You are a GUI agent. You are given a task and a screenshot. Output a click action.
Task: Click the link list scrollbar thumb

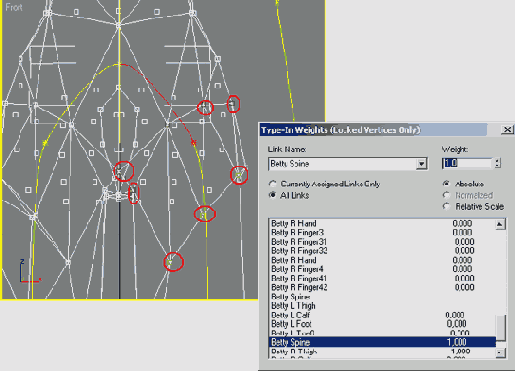coord(501,327)
